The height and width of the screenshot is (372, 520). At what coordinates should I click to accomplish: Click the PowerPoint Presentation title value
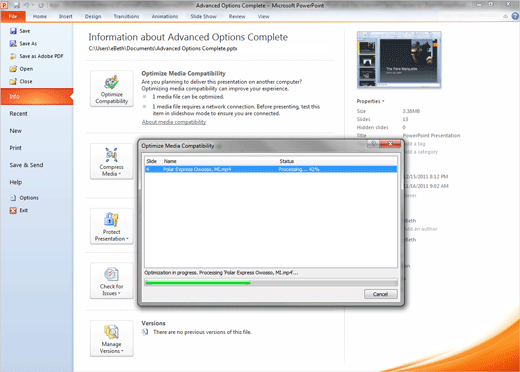coord(431,136)
